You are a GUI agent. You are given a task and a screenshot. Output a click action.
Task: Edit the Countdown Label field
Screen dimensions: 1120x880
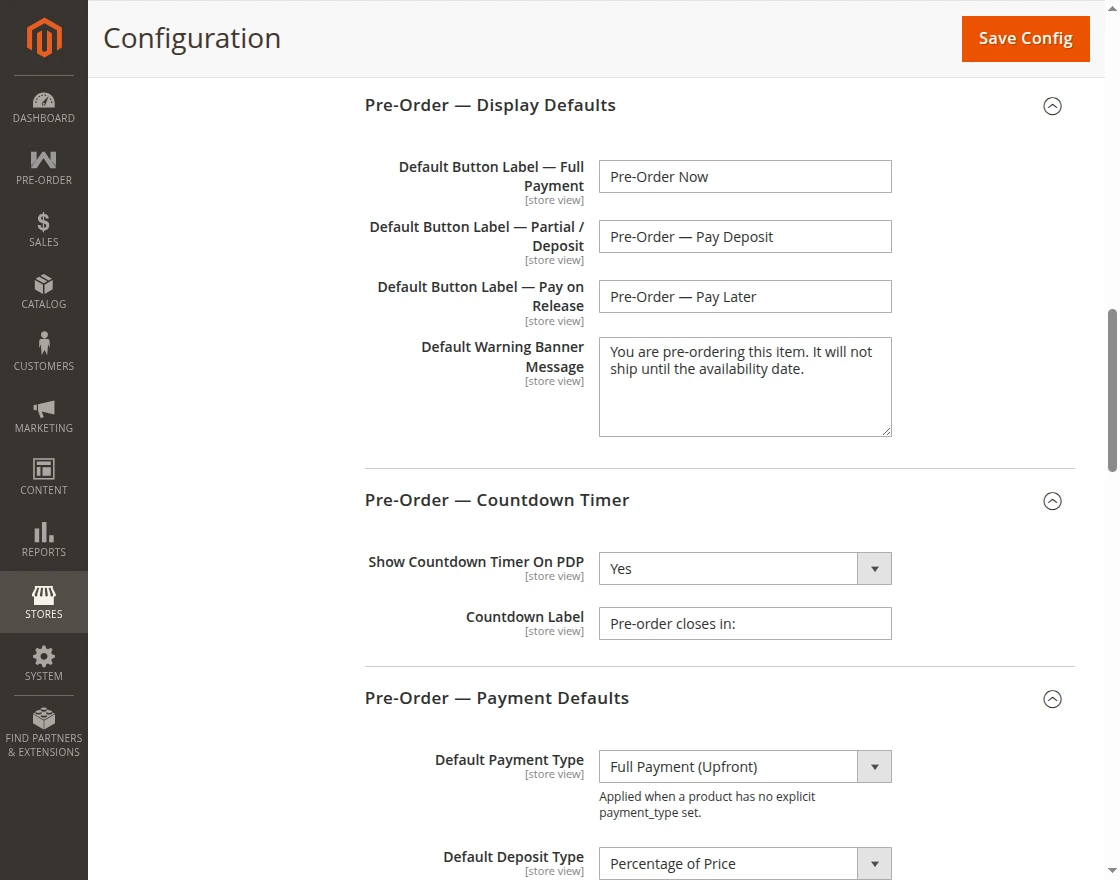point(745,624)
